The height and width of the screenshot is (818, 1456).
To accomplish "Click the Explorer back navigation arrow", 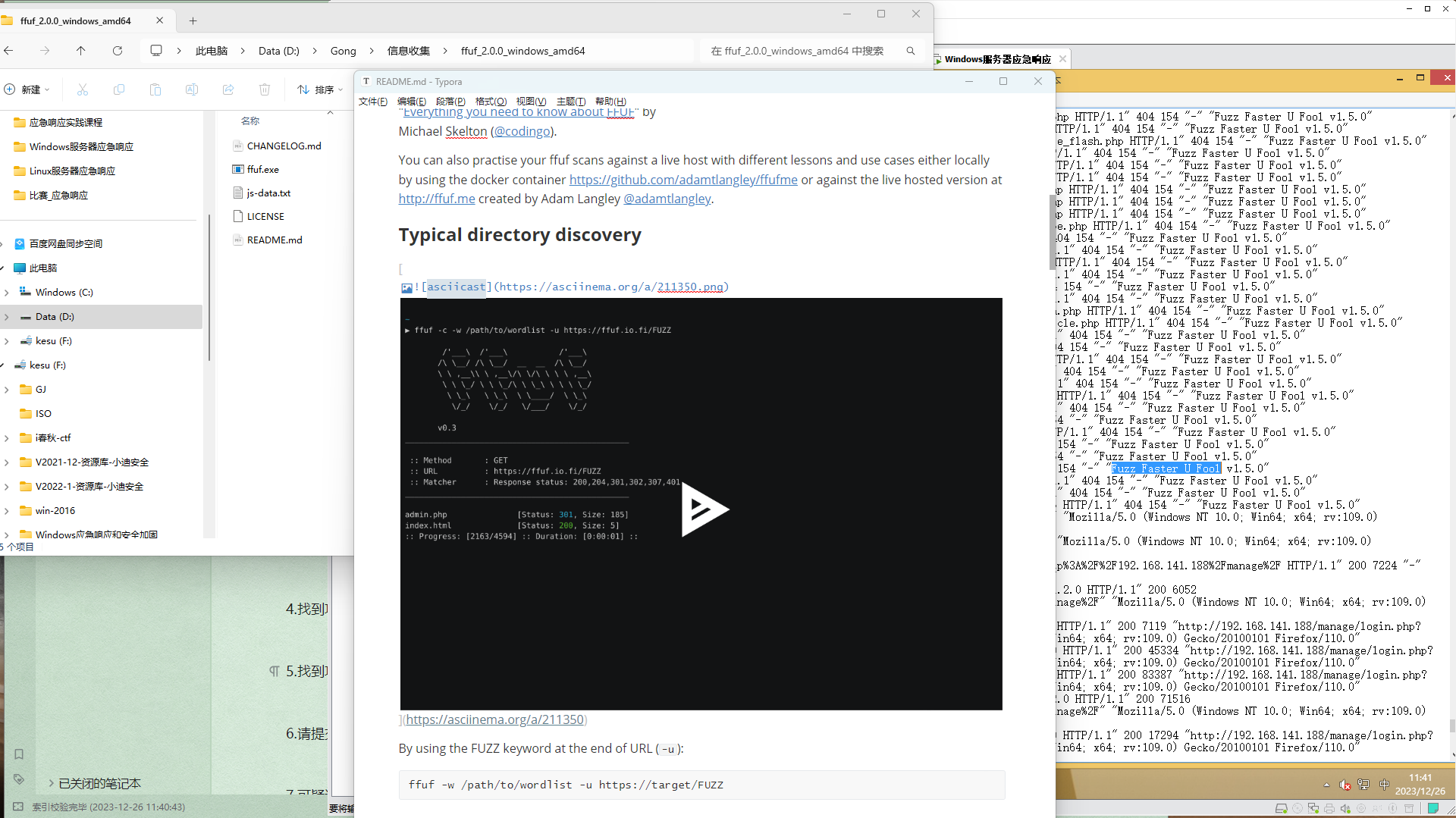I will point(9,51).
